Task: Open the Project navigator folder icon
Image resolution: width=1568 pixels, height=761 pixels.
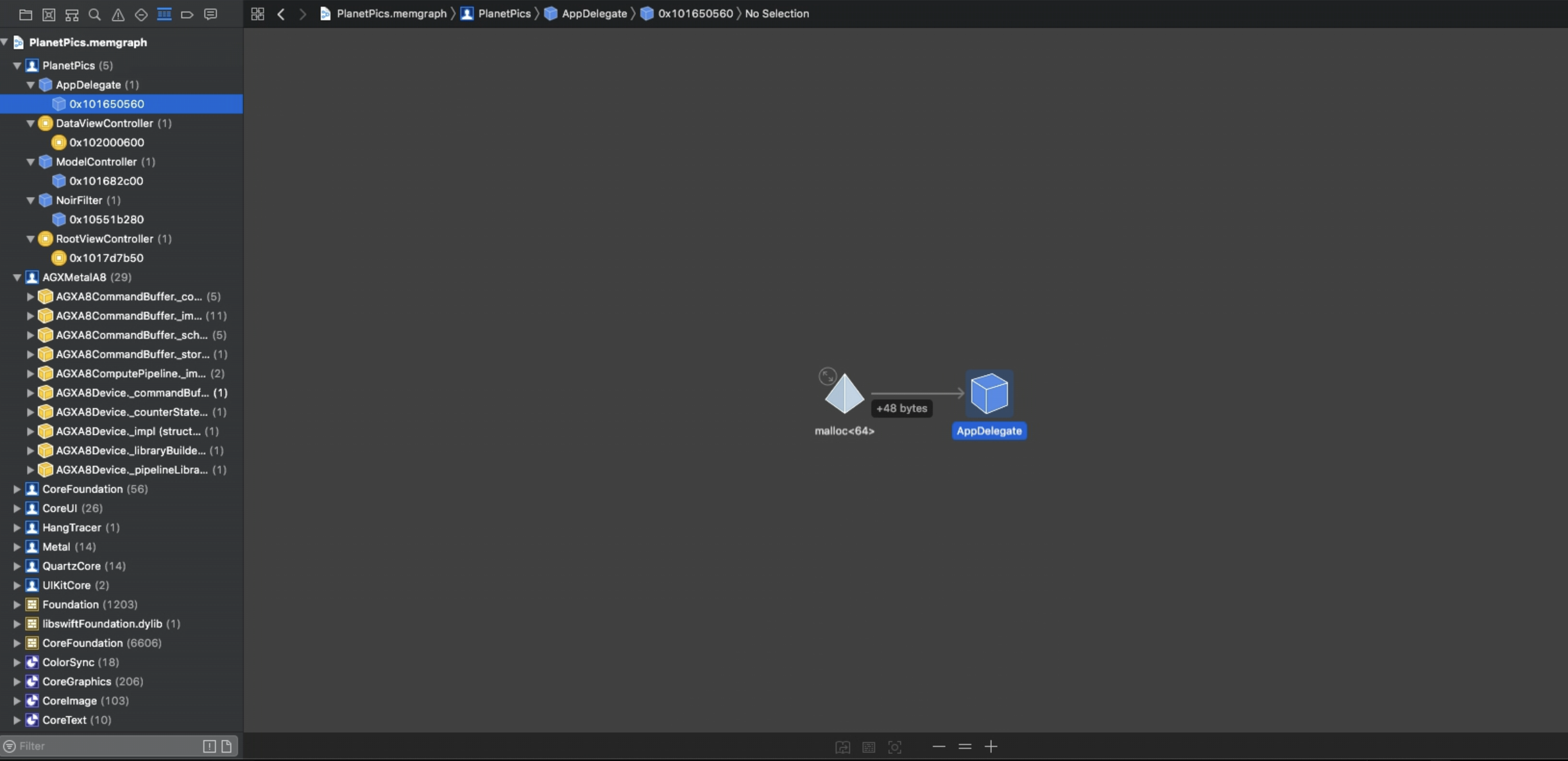Action: point(26,14)
